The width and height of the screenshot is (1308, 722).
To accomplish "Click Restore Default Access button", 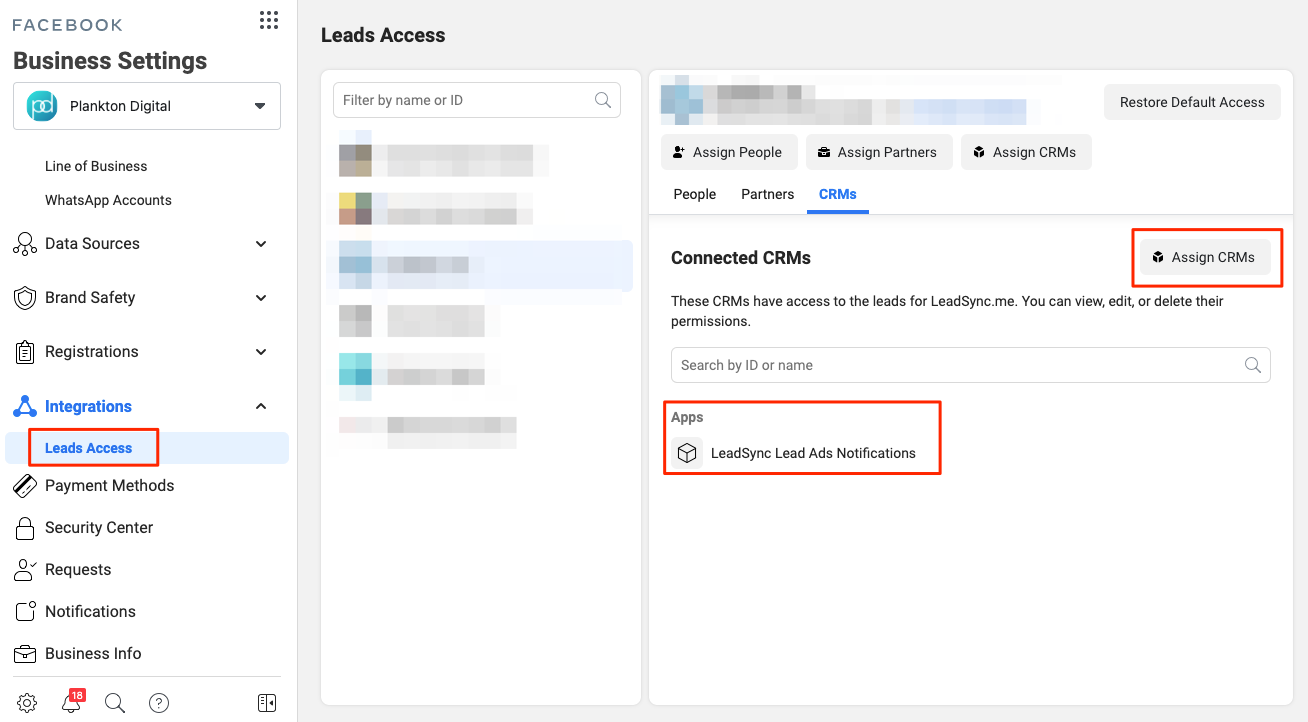I will 1192,102.
